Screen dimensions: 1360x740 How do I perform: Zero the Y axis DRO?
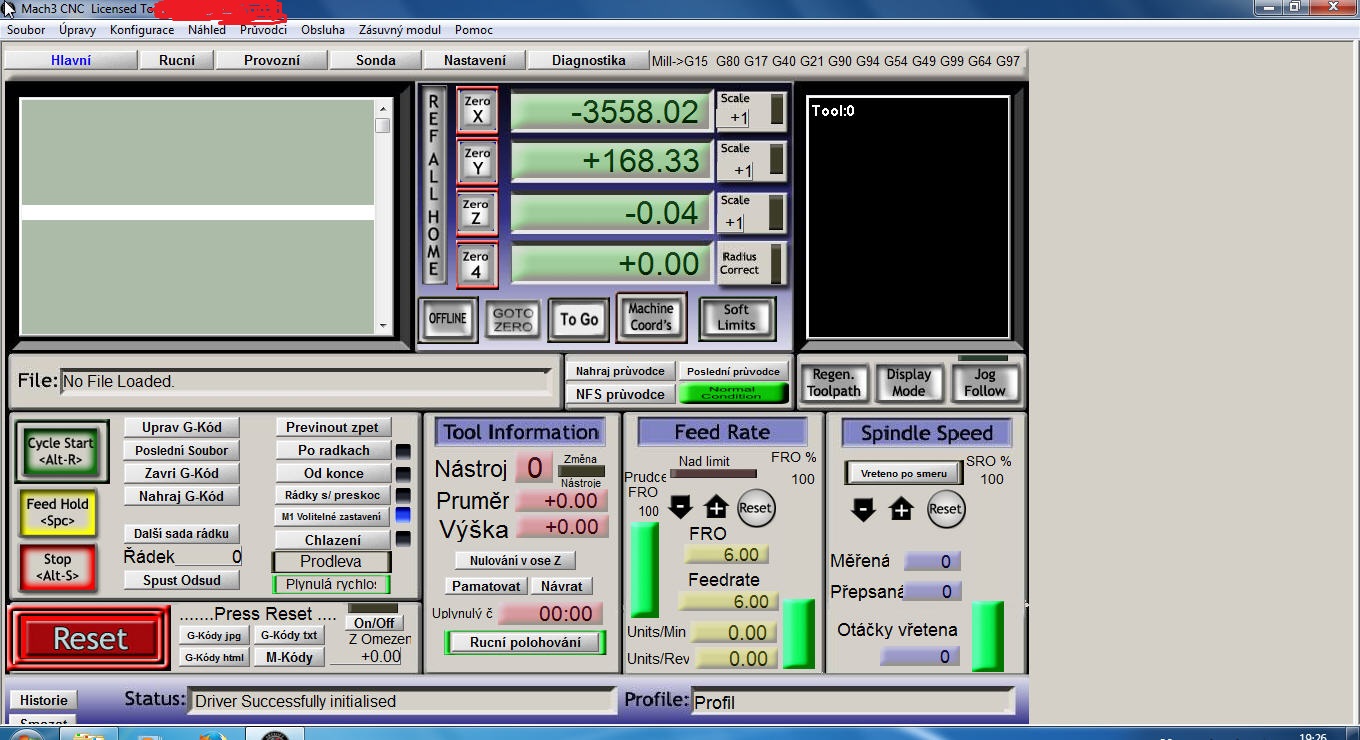[477, 162]
